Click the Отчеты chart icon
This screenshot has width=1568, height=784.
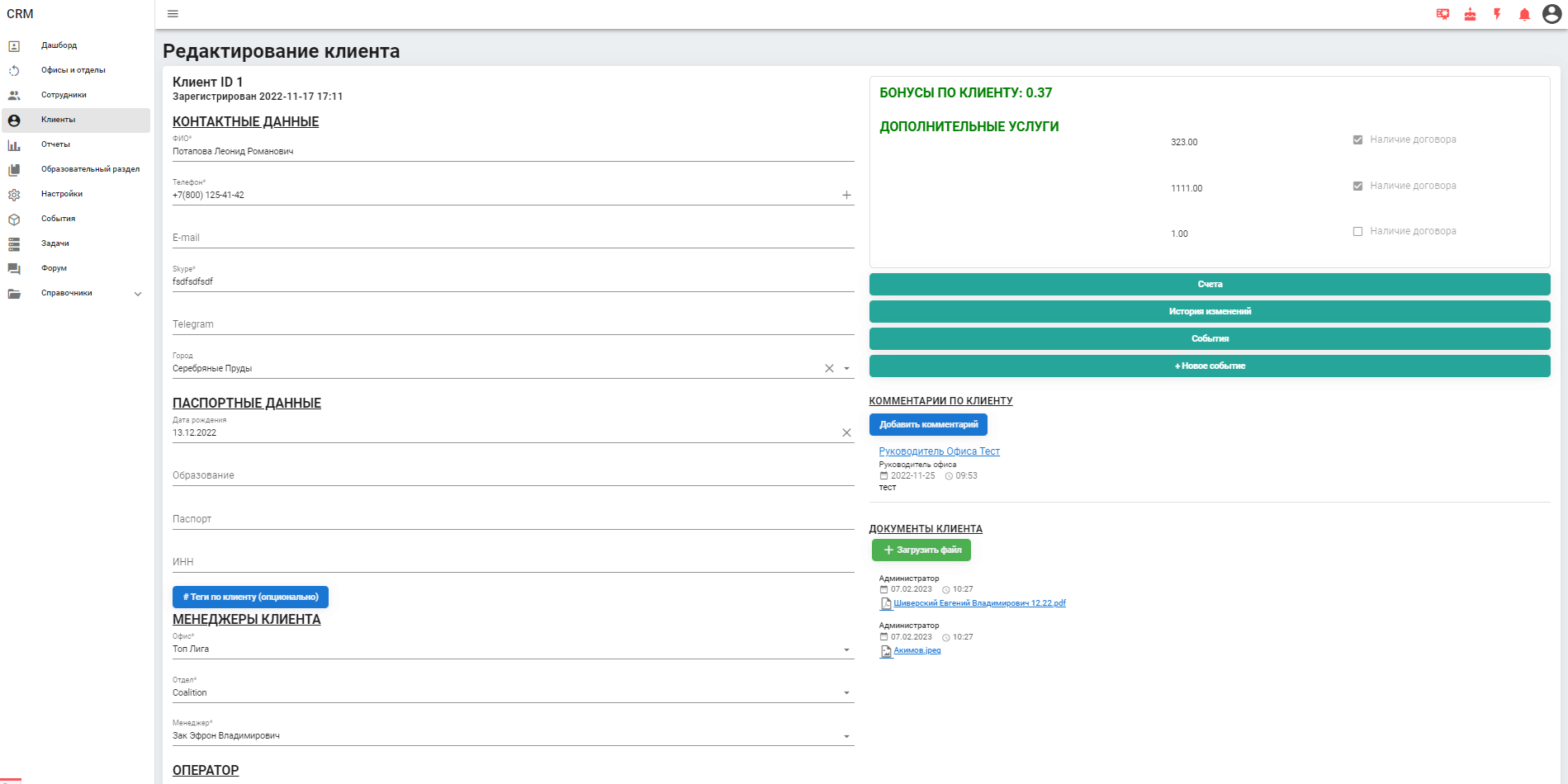point(14,145)
